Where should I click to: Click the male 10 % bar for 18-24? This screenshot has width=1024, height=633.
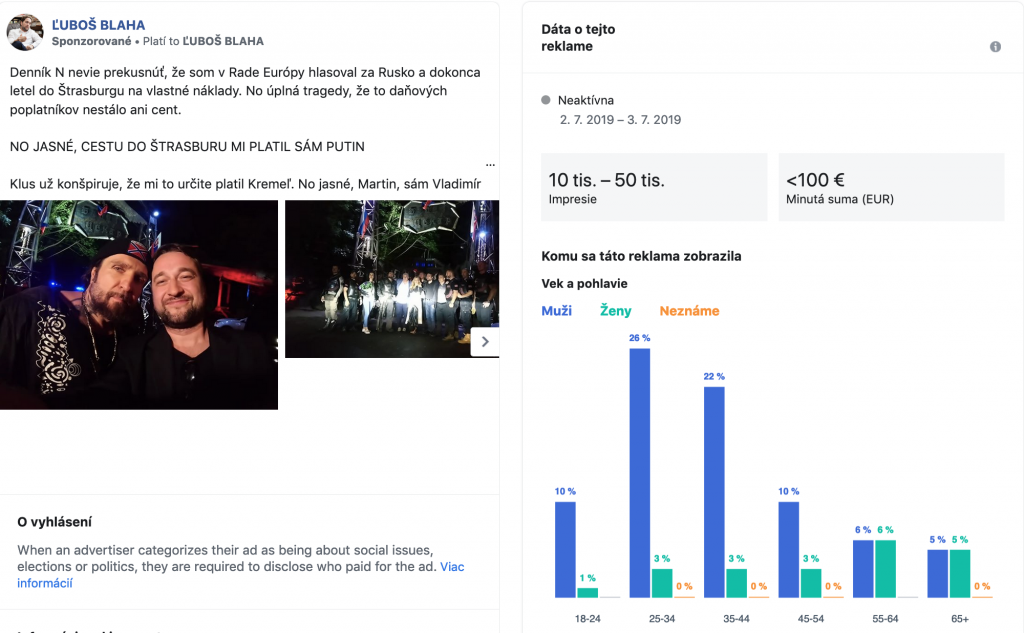566,550
